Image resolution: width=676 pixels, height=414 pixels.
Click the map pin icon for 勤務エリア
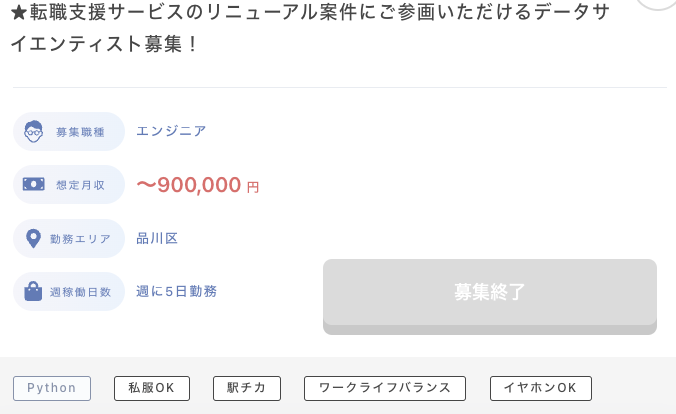point(33,238)
